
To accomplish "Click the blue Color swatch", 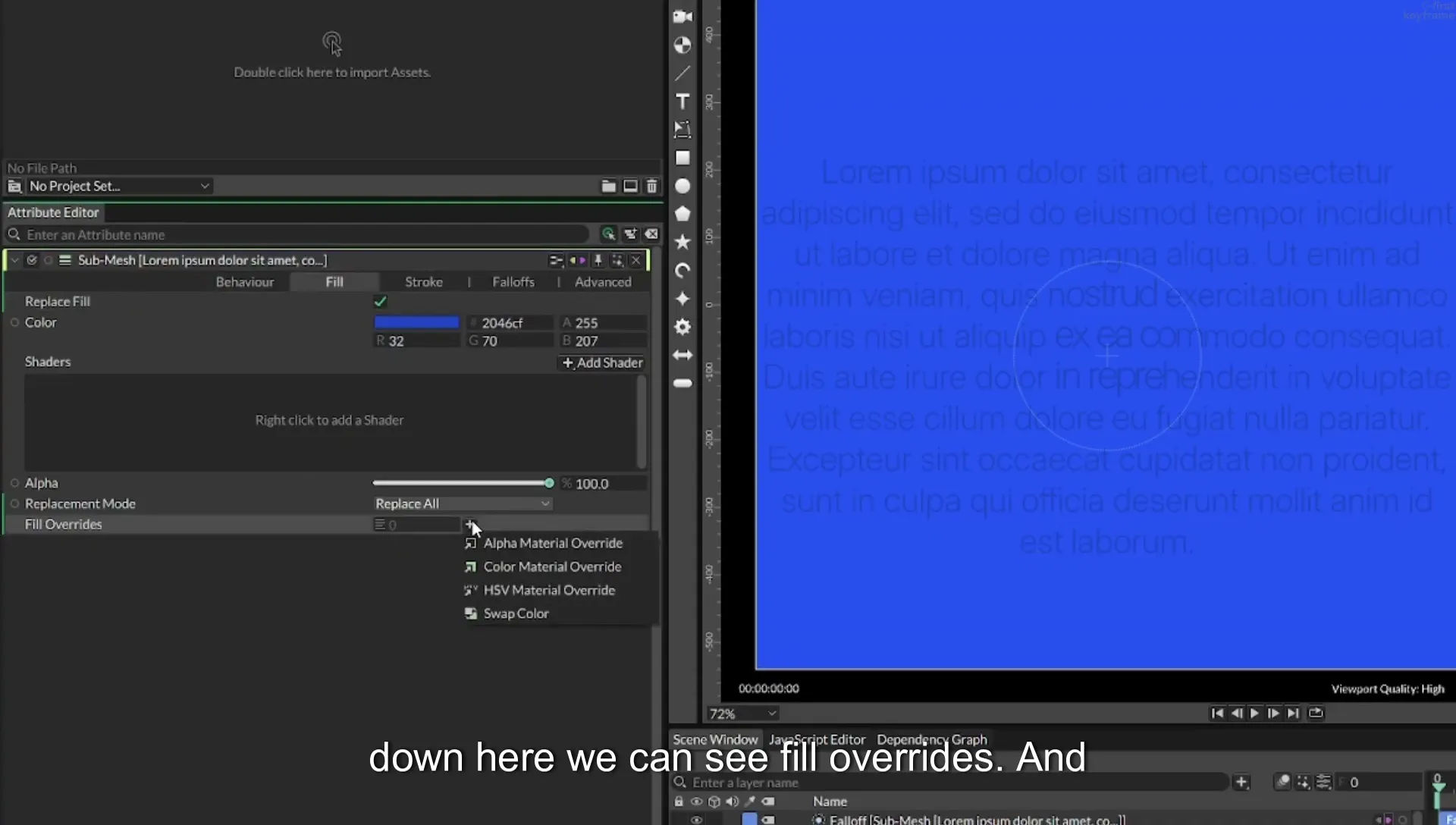I will click(x=416, y=322).
